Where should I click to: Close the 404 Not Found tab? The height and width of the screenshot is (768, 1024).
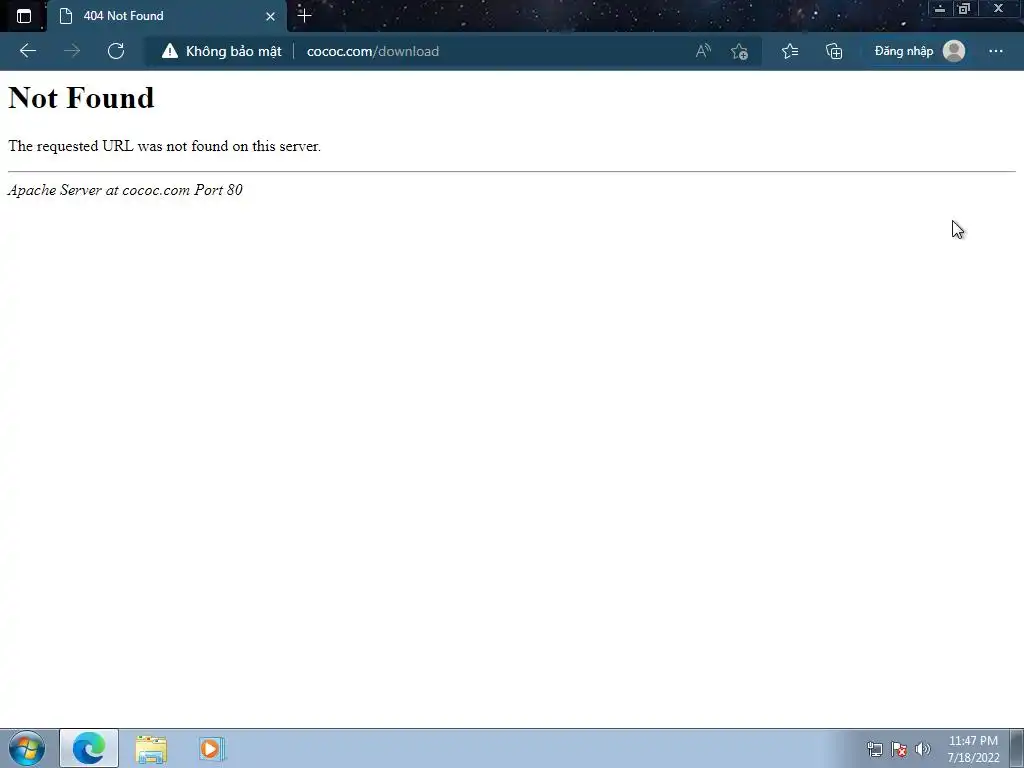270,16
